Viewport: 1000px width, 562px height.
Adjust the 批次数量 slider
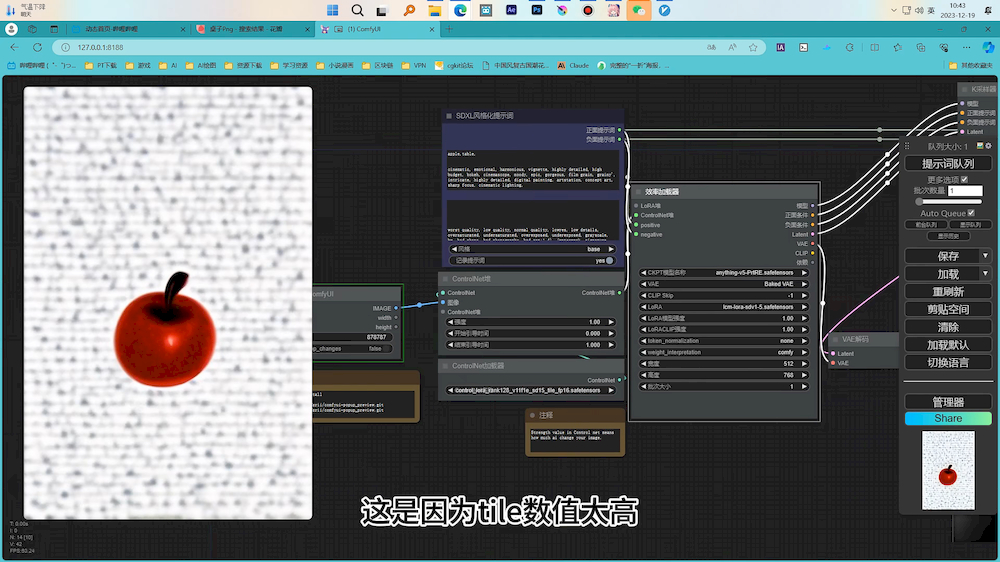click(x=921, y=201)
